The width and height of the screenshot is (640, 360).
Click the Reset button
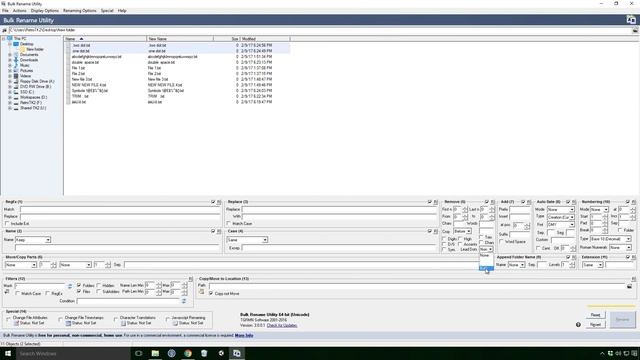596,315
